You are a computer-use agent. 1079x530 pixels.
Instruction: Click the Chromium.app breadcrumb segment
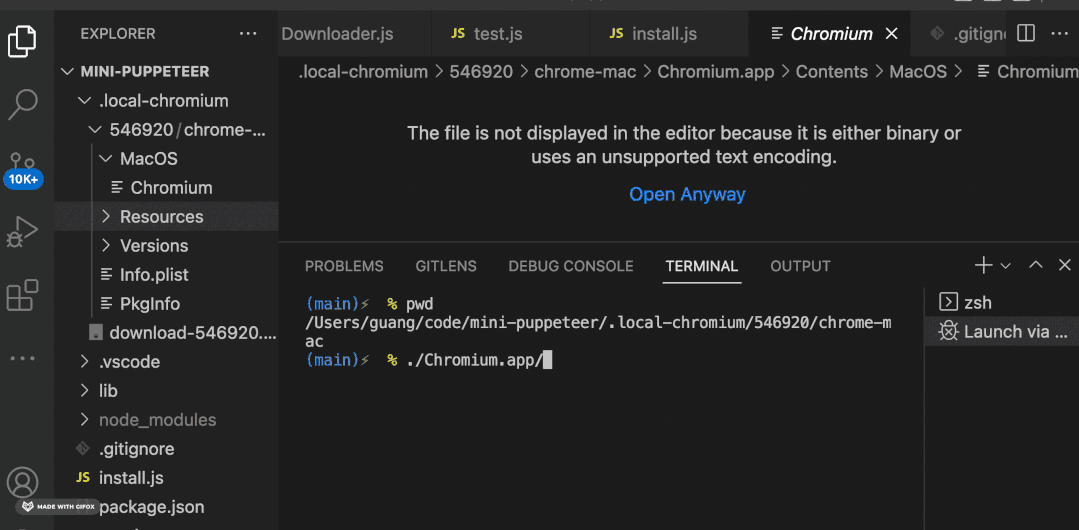click(x=716, y=72)
